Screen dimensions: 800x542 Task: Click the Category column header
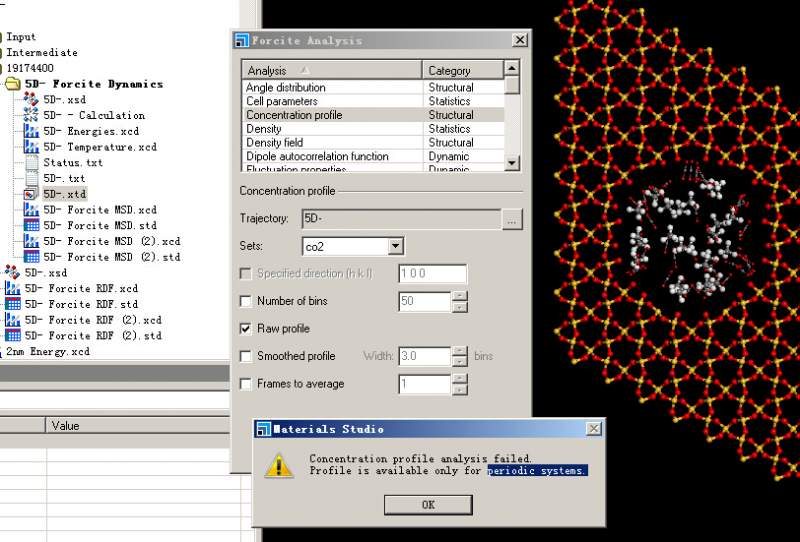click(463, 70)
